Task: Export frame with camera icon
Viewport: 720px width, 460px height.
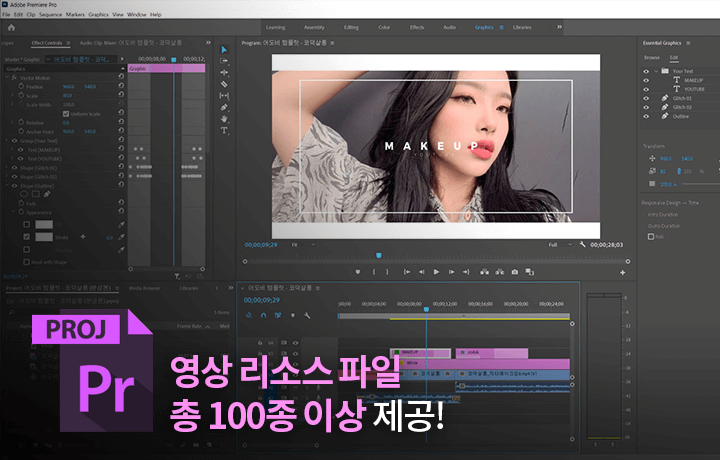Action: click(515, 272)
